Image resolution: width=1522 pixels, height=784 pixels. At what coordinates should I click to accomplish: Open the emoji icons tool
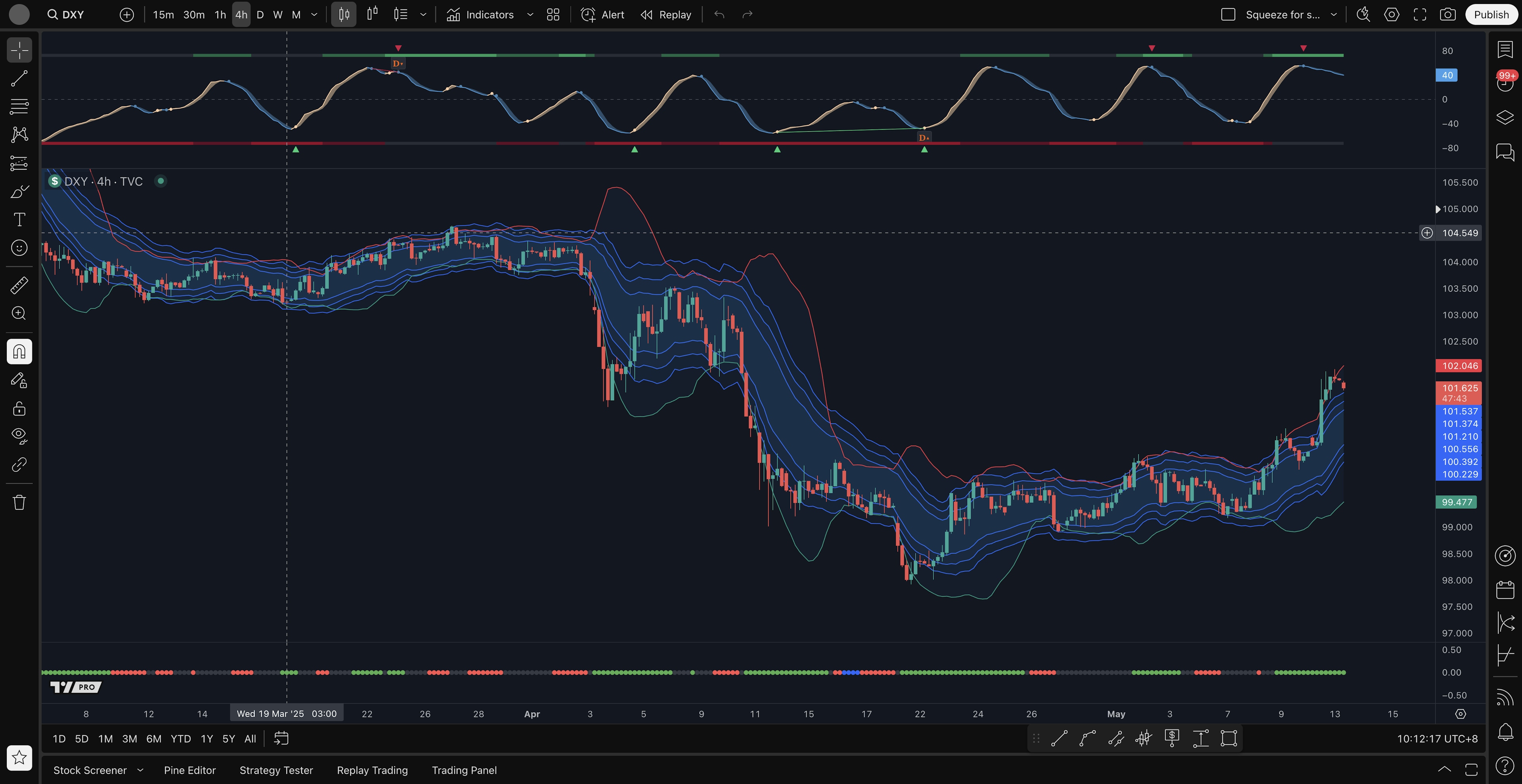click(x=19, y=248)
